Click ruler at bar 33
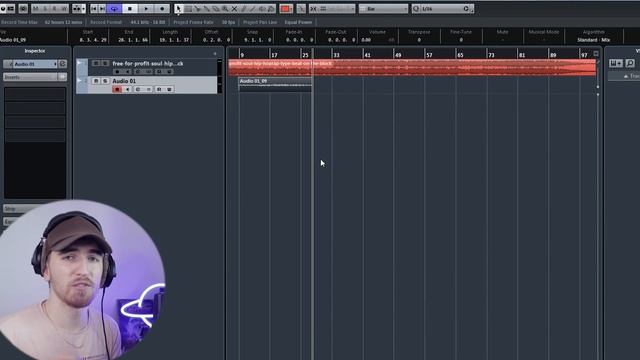 pyautogui.click(x=336, y=54)
